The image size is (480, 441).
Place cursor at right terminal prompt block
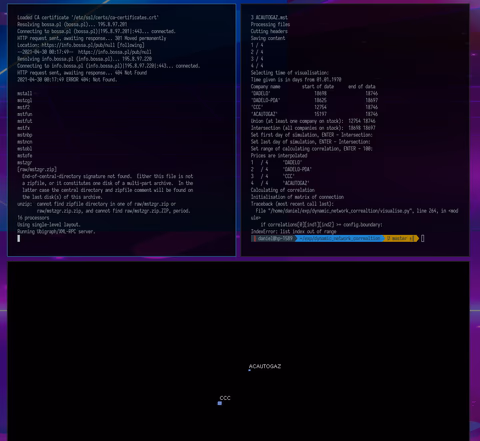pyautogui.click(x=423, y=238)
